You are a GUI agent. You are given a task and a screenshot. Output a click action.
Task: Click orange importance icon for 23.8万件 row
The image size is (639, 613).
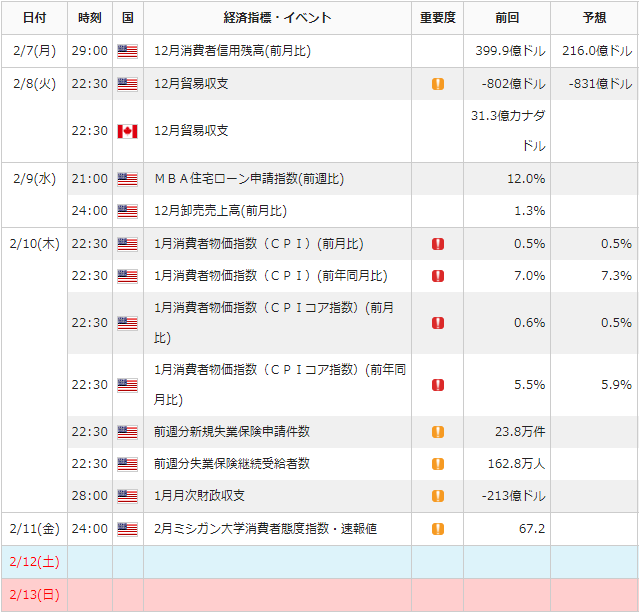click(438, 432)
